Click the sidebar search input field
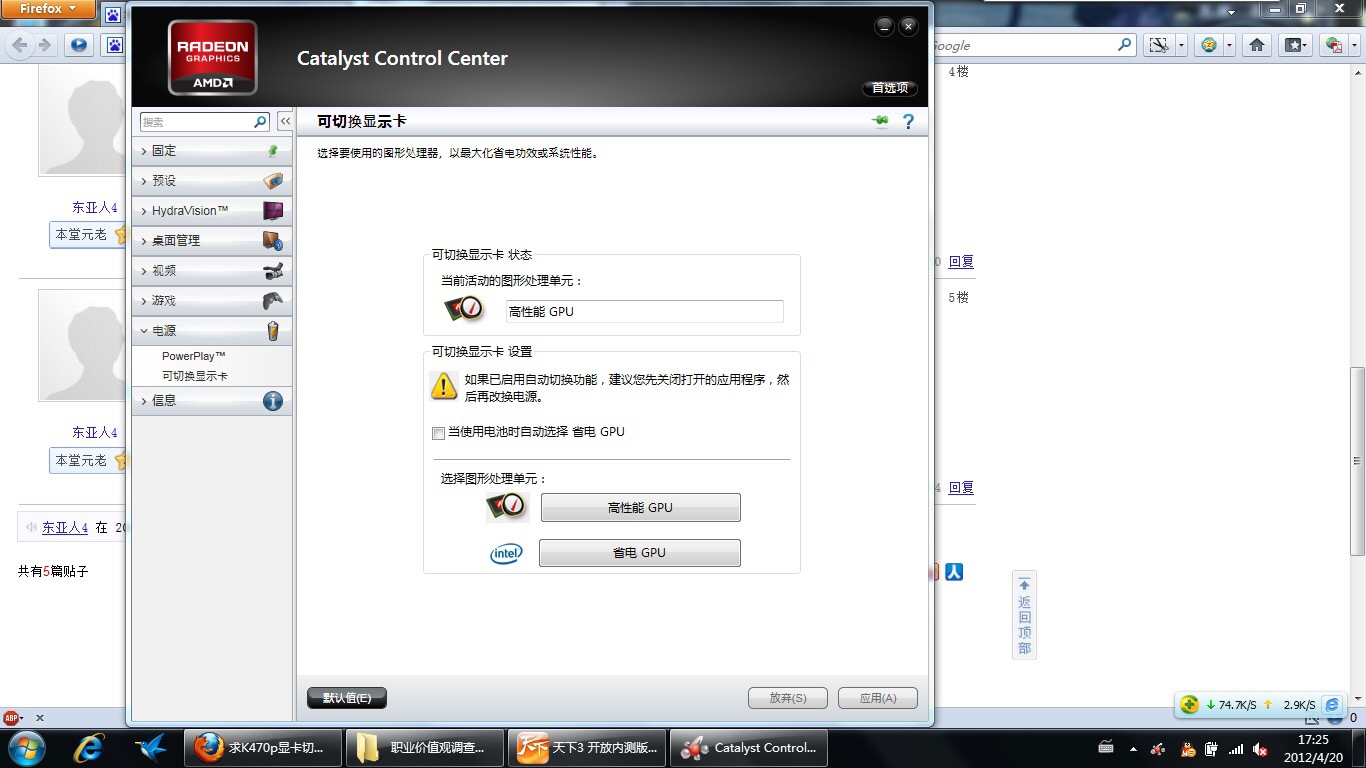 point(195,122)
